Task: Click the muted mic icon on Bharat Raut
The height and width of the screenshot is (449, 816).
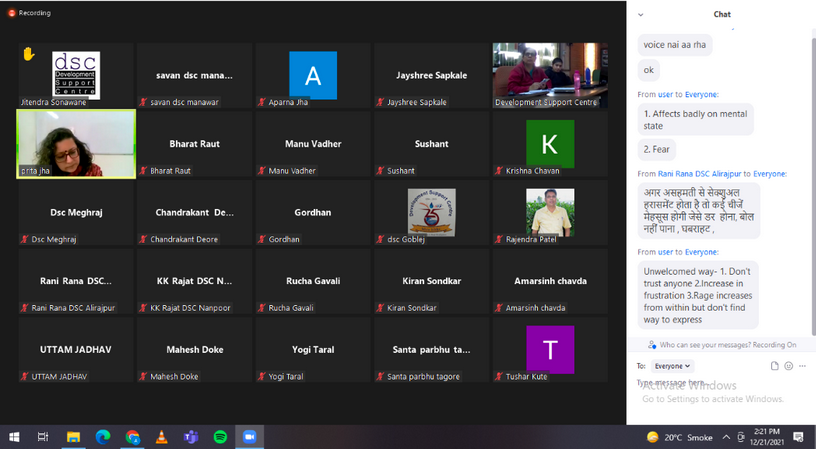Action: pos(144,171)
